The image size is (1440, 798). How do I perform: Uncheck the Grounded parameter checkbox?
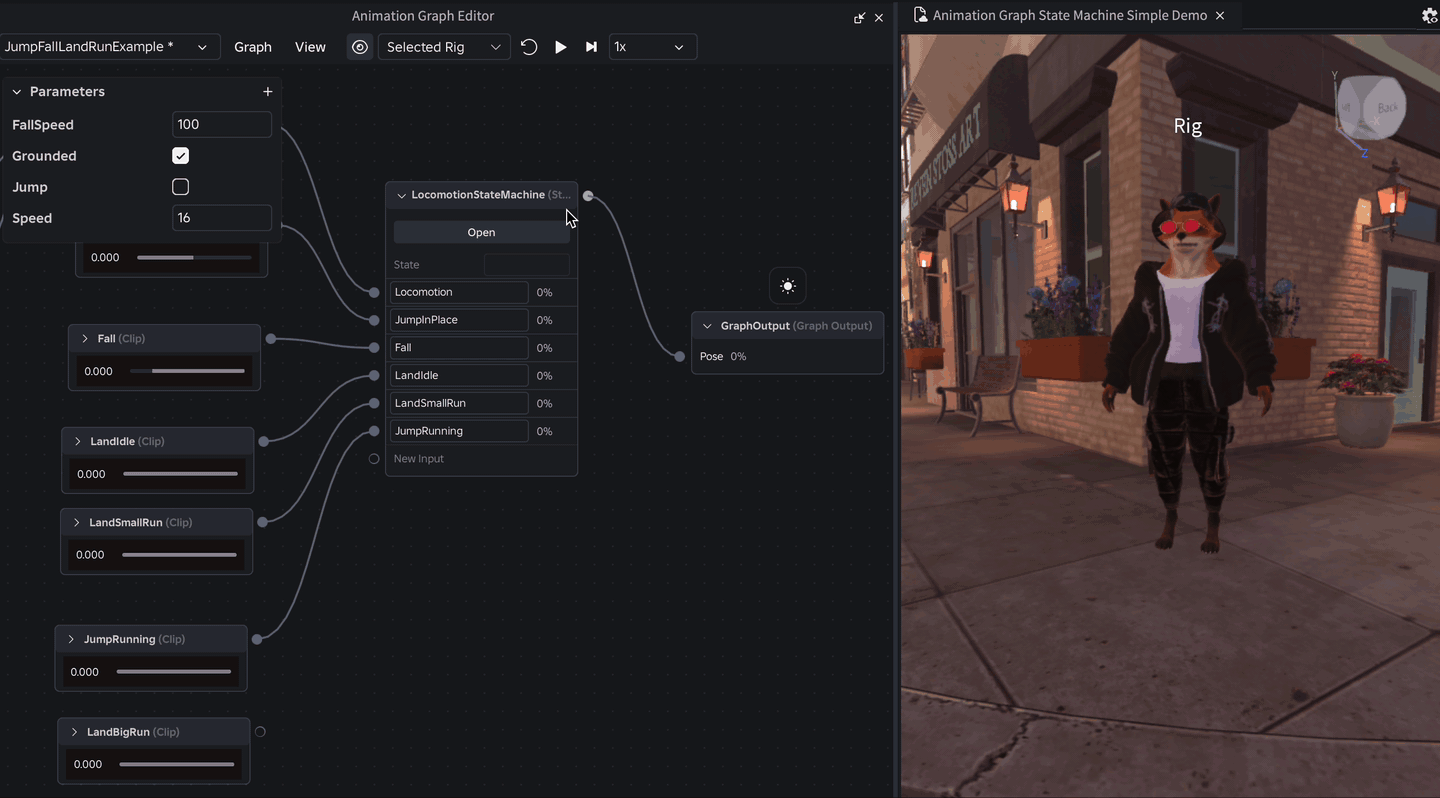pyautogui.click(x=181, y=156)
